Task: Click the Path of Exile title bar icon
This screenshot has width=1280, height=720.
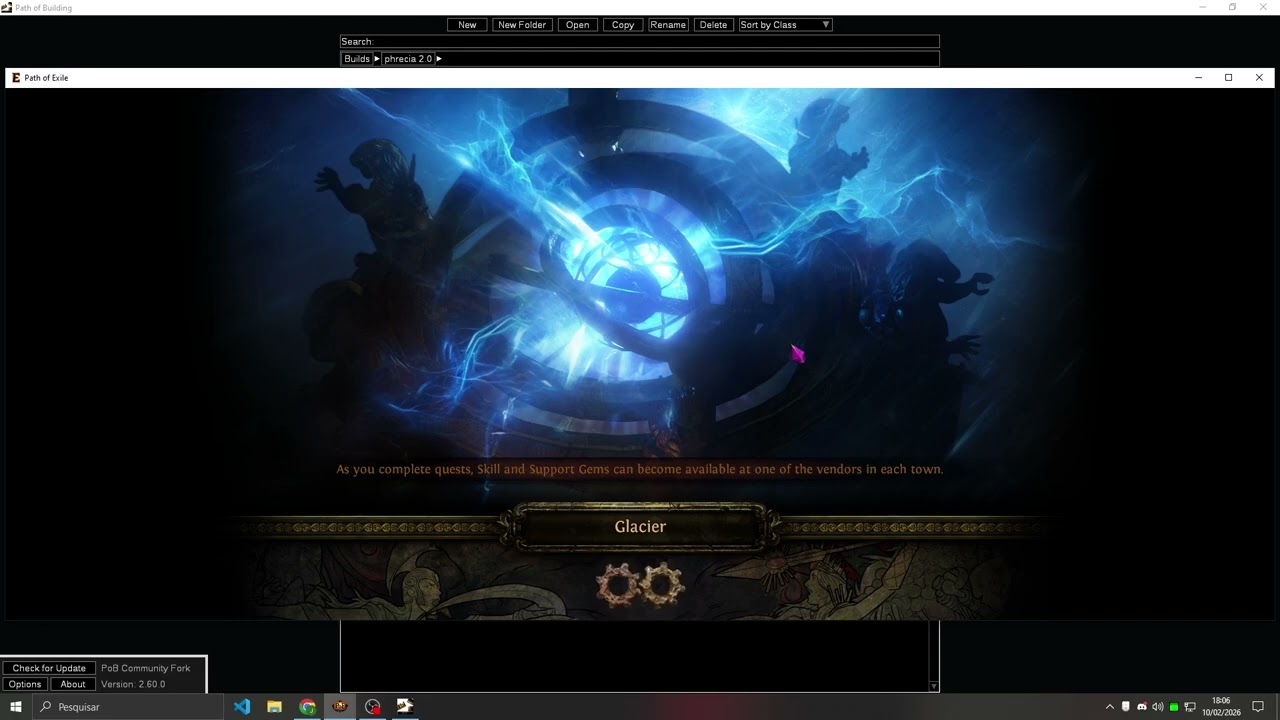Action: (x=16, y=78)
